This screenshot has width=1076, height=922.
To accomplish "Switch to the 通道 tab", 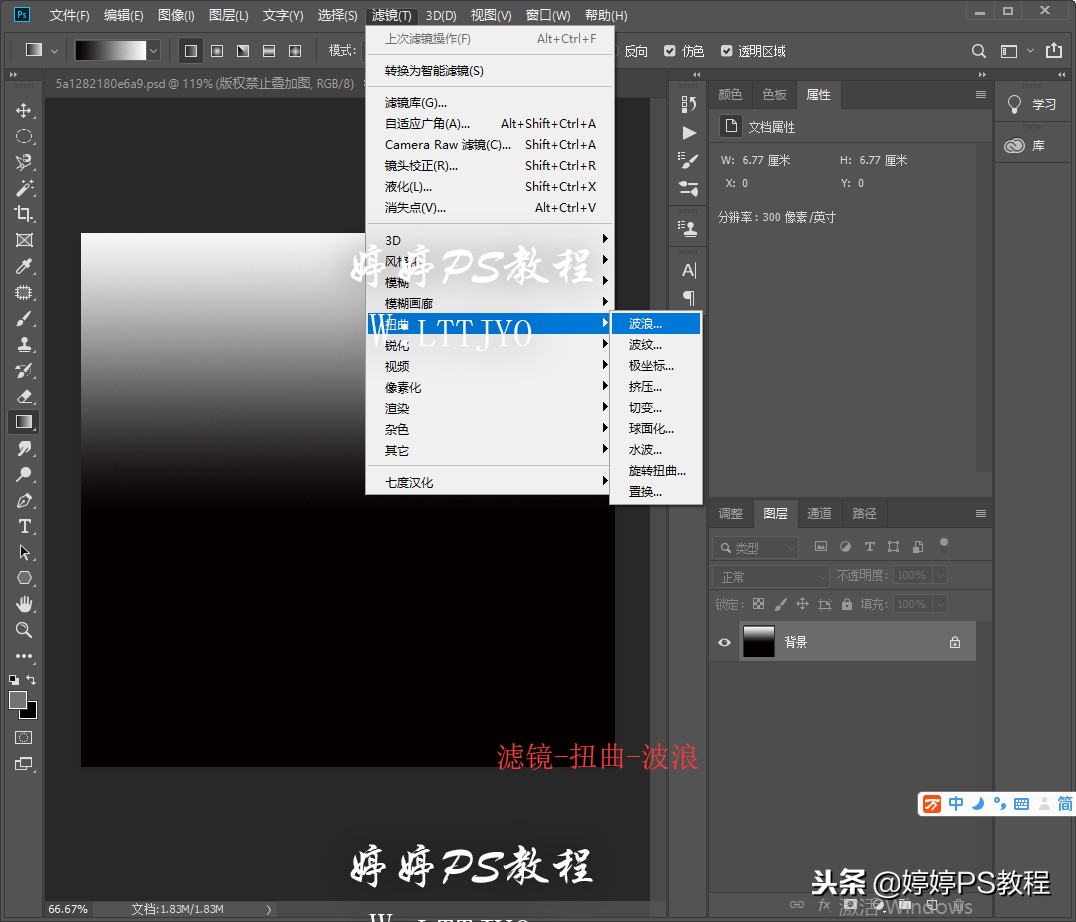I will point(819,513).
